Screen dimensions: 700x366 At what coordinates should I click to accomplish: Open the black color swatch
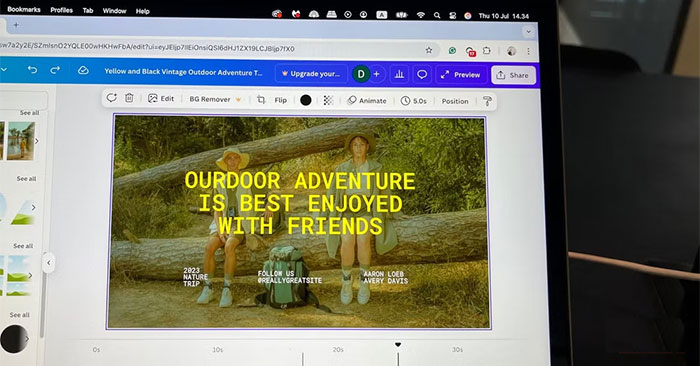[305, 100]
